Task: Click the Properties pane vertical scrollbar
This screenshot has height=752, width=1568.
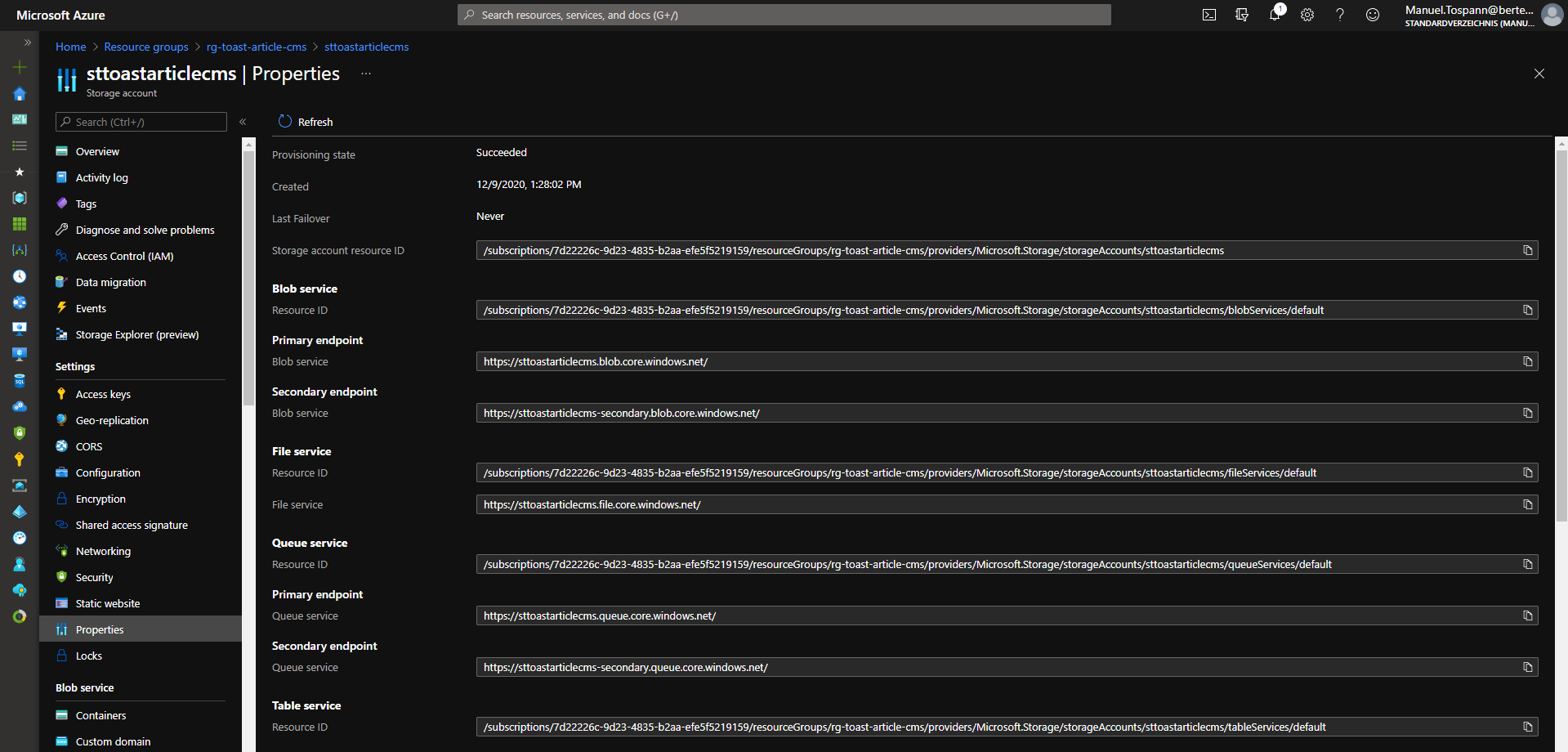Action: pyautogui.click(x=1561, y=335)
